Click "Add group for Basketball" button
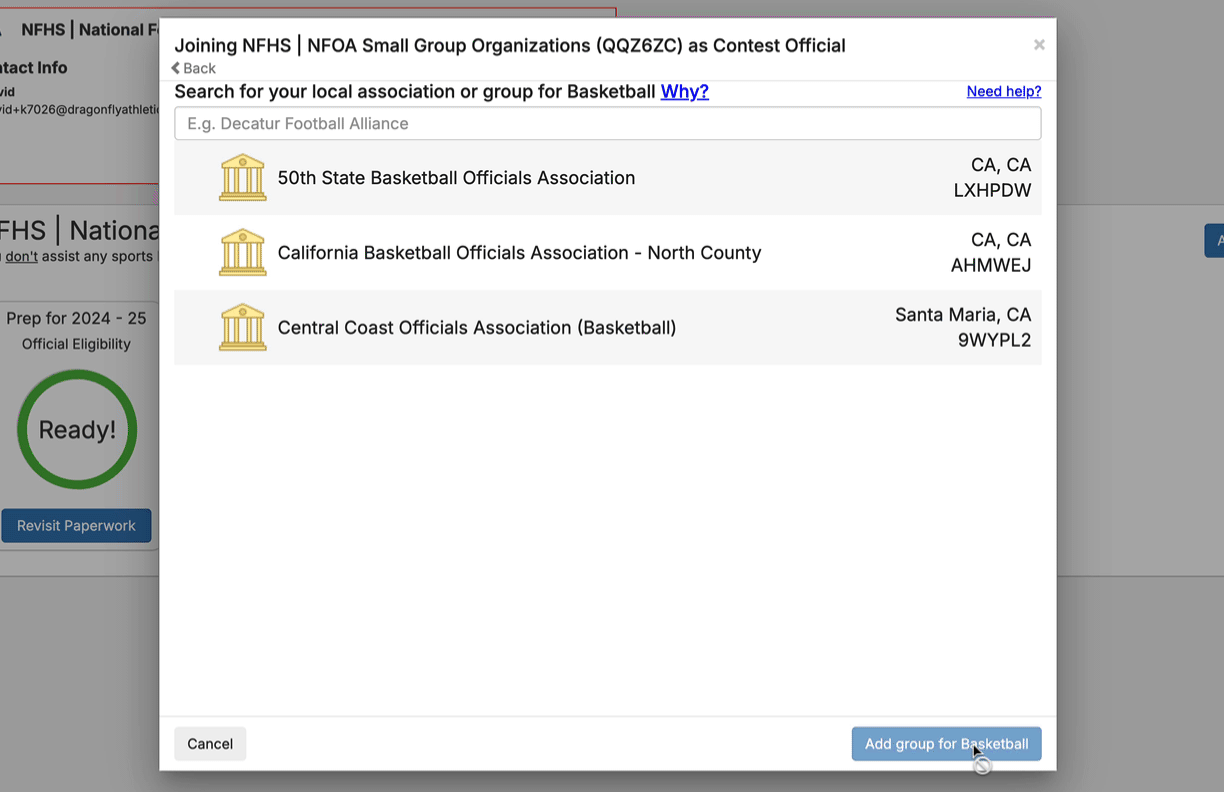This screenshot has height=792, width=1224. point(946,744)
